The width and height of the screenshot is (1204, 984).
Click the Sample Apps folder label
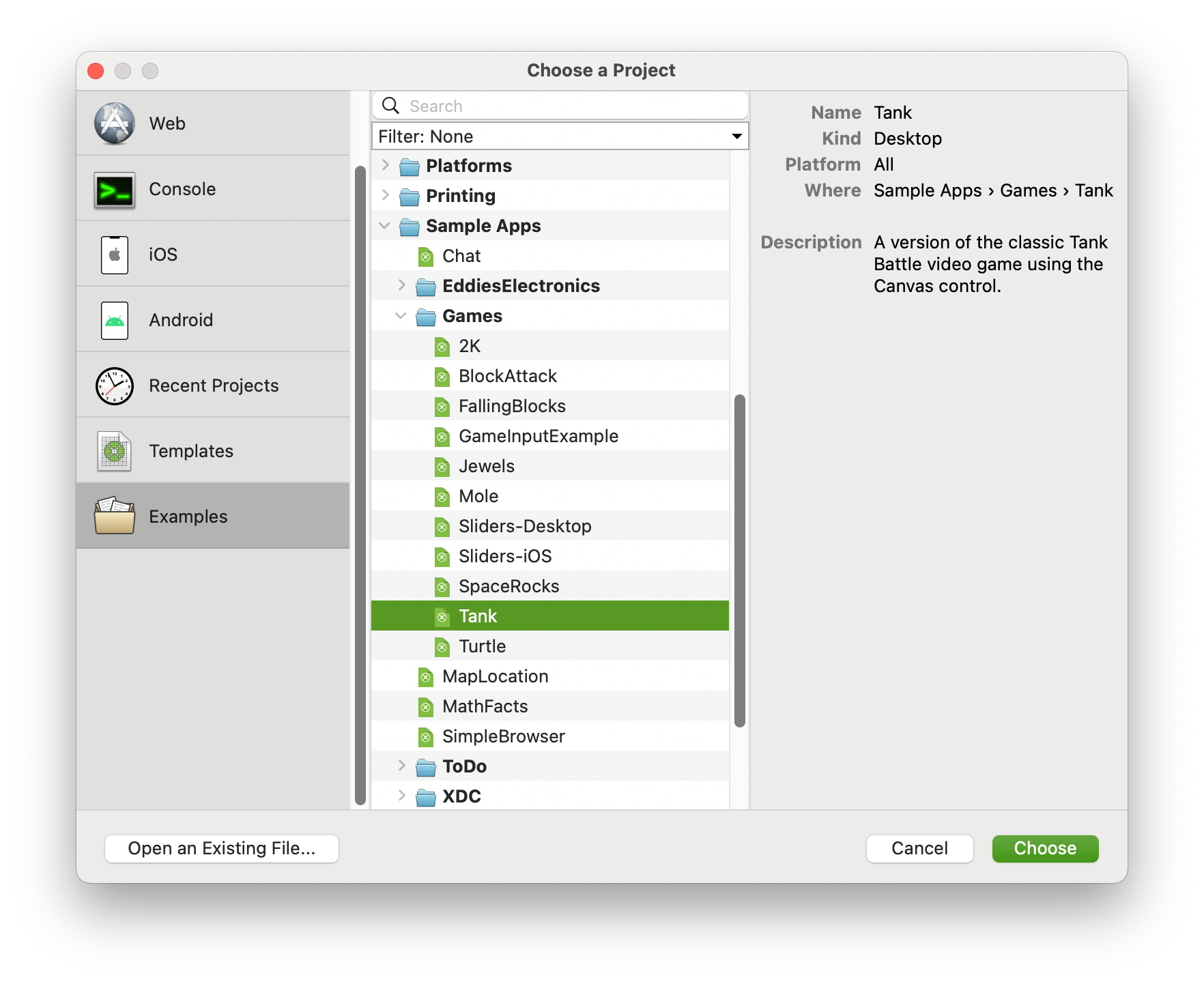pos(483,226)
